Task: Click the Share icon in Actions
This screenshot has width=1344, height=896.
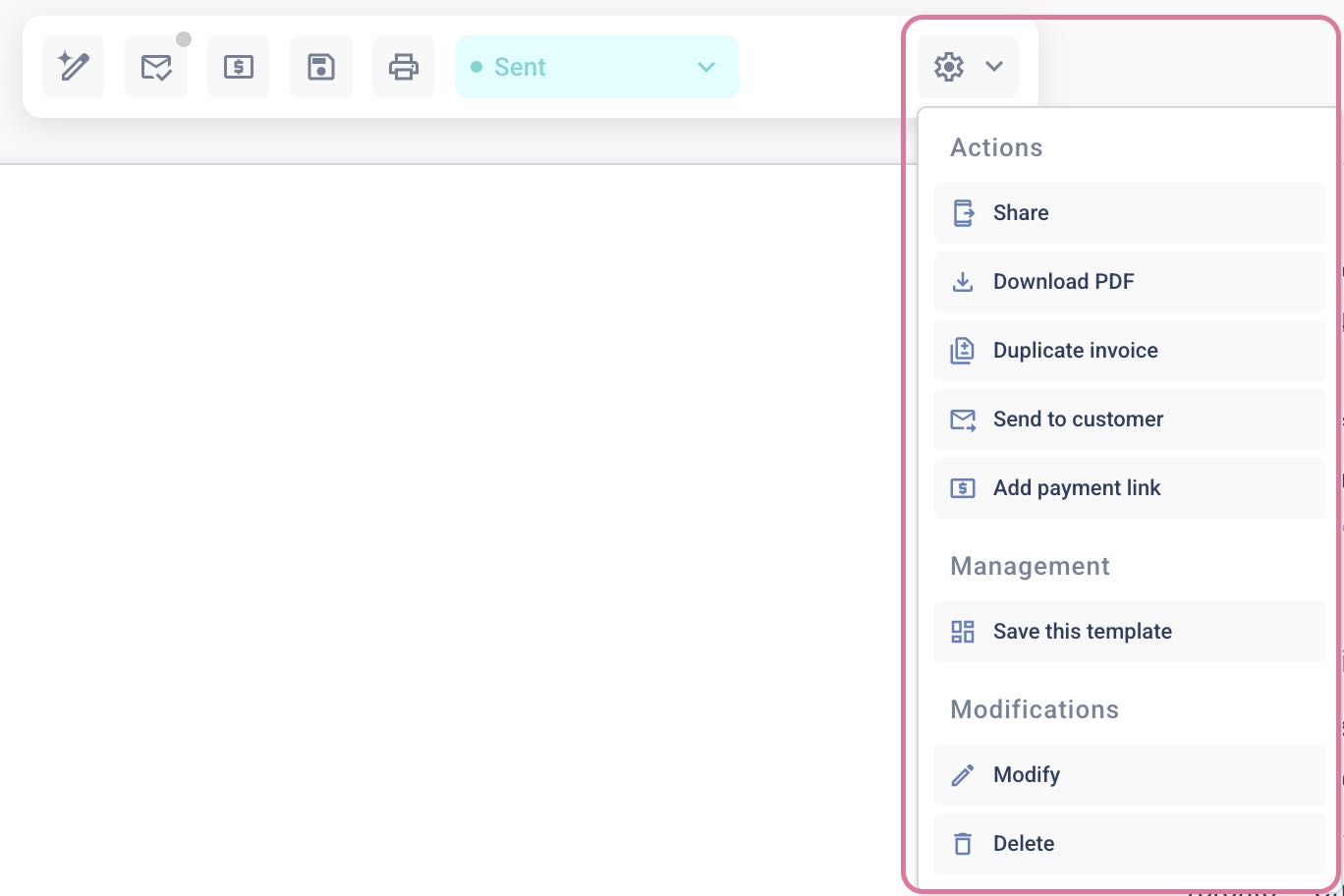Action: [962, 212]
